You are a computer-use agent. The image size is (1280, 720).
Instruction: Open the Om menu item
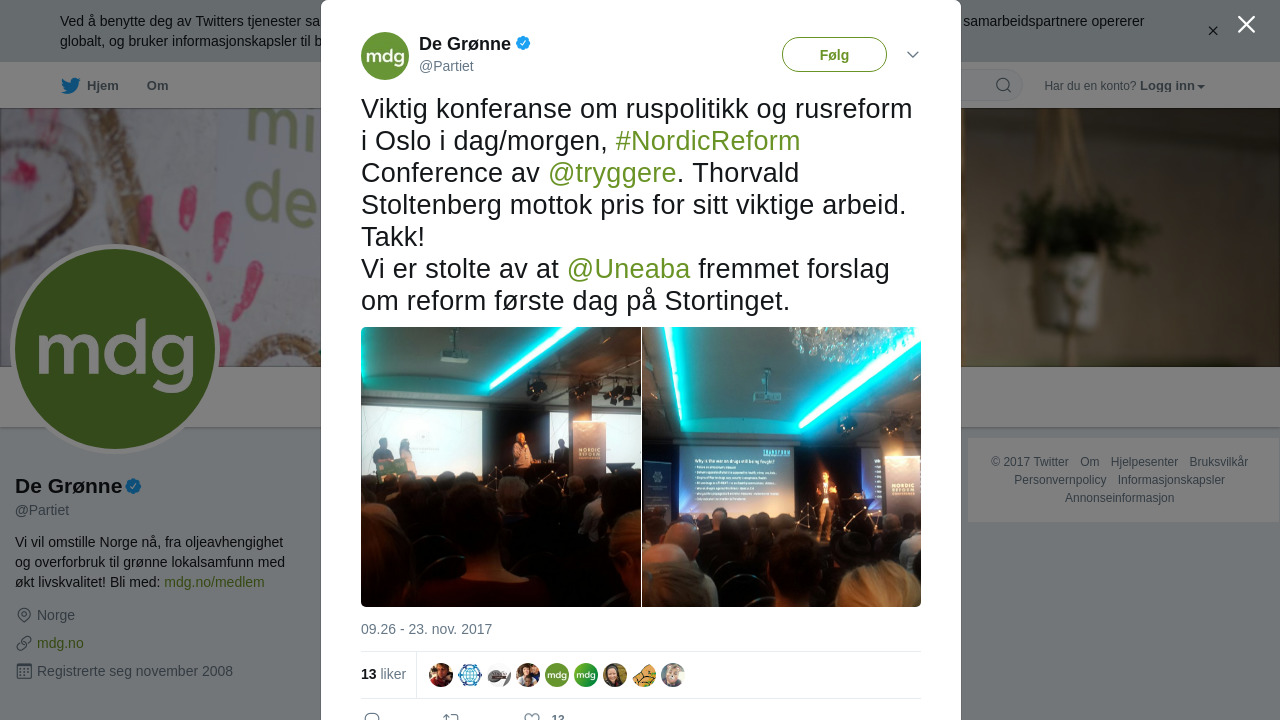tap(158, 86)
